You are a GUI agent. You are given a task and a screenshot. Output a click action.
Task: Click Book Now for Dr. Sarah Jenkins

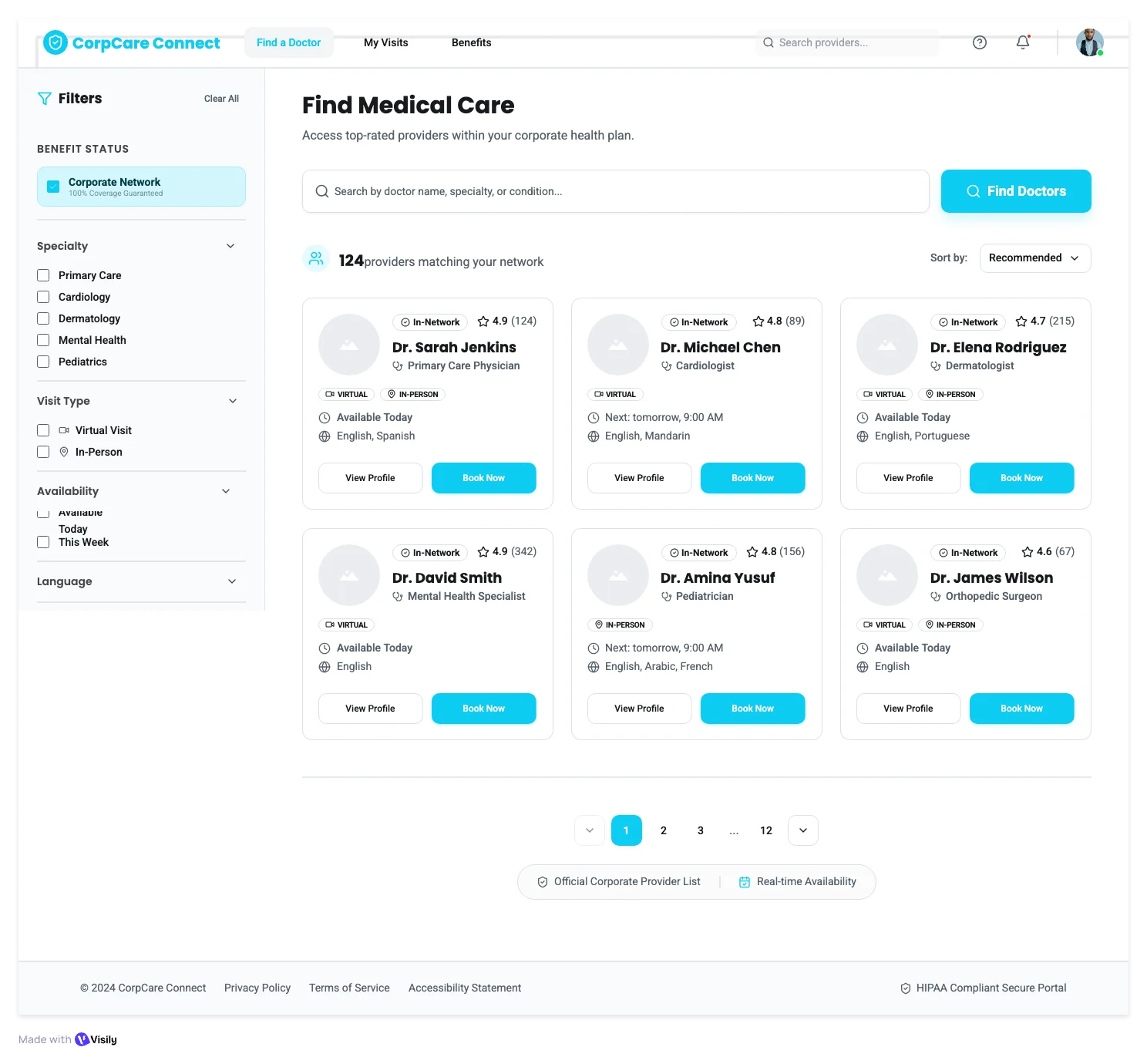(x=483, y=478)
